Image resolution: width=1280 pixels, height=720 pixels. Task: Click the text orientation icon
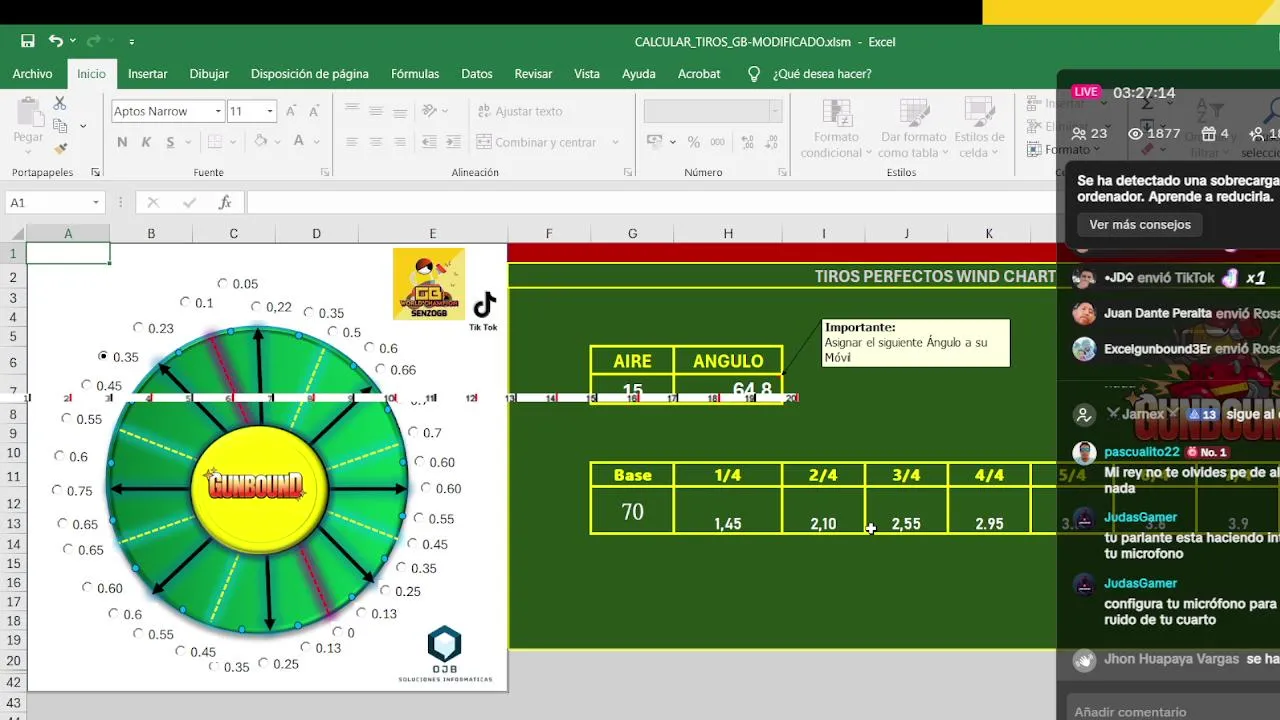(x=430, y=111)
